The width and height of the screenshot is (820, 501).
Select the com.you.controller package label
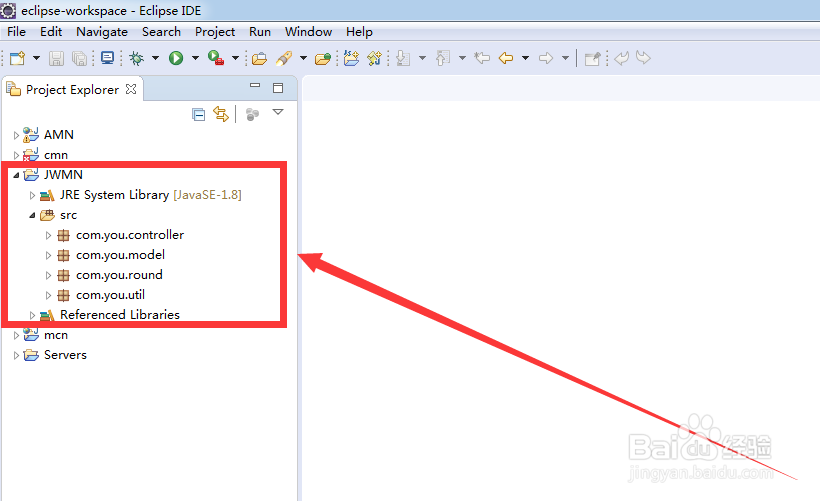[130, 235]
